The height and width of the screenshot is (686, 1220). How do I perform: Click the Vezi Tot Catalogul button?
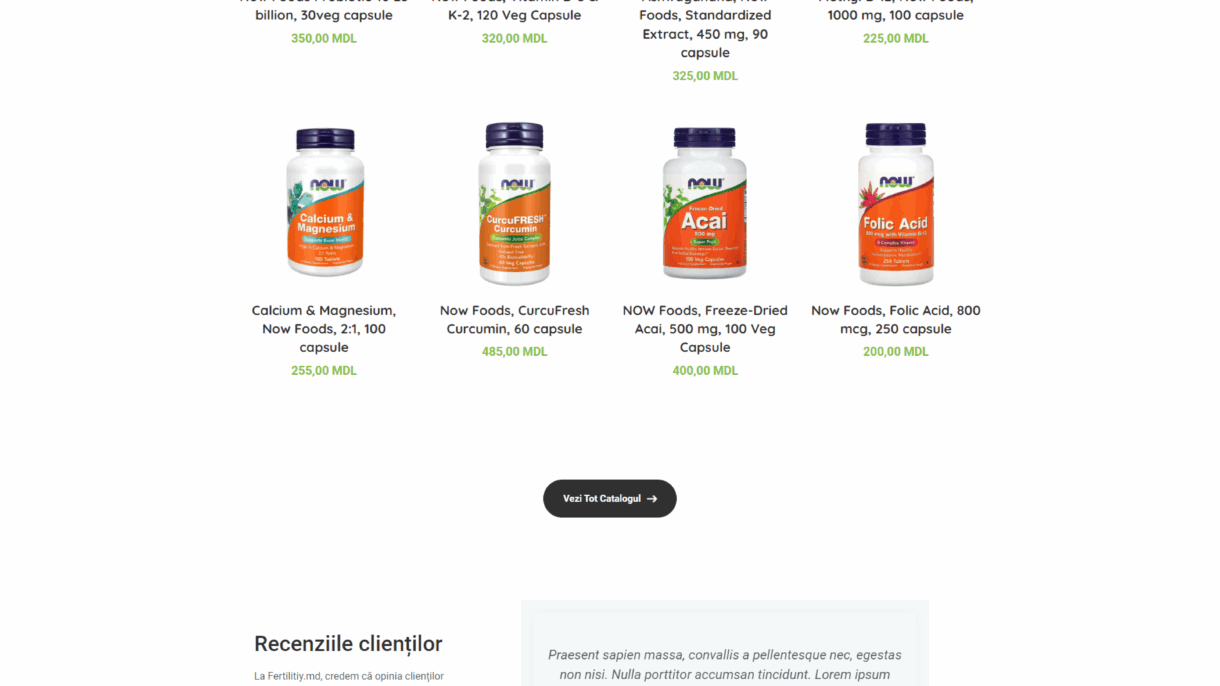point(610,499)
